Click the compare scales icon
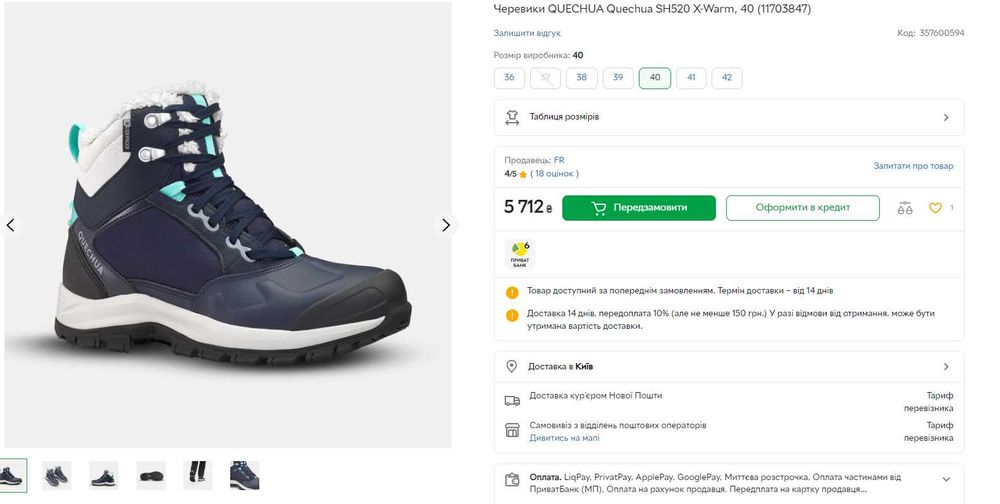Viewport: 1000px width, 504px height. tap(905, 208)
